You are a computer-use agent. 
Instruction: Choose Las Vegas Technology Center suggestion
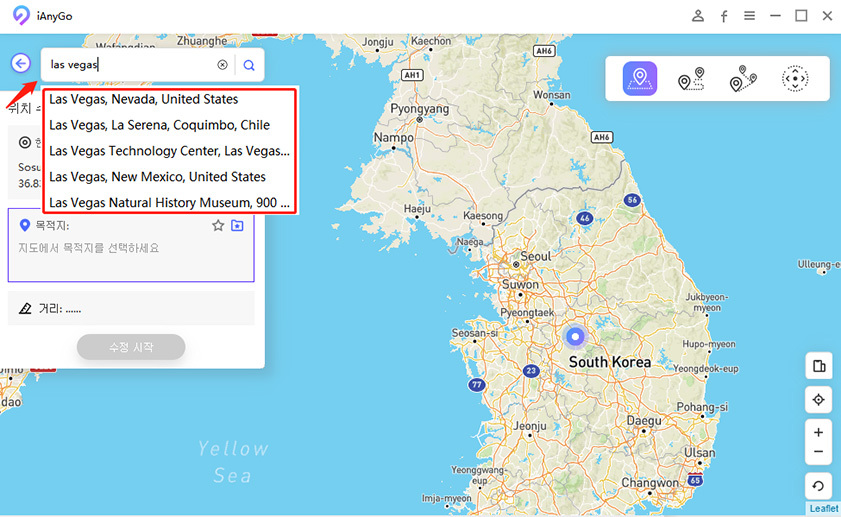(x=169, y=151)
